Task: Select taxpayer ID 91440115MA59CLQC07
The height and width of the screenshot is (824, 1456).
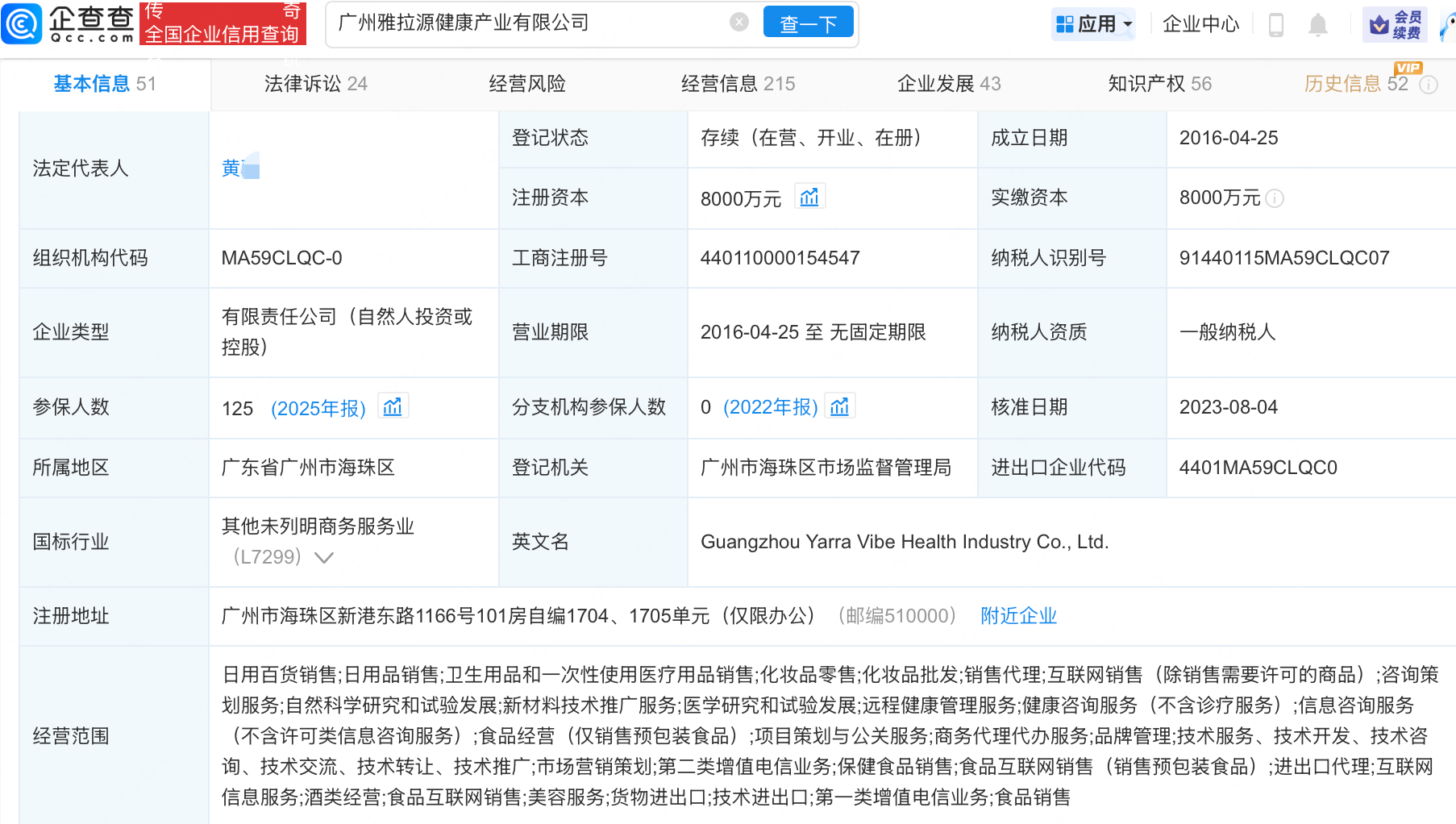Action: [1284, 258]
